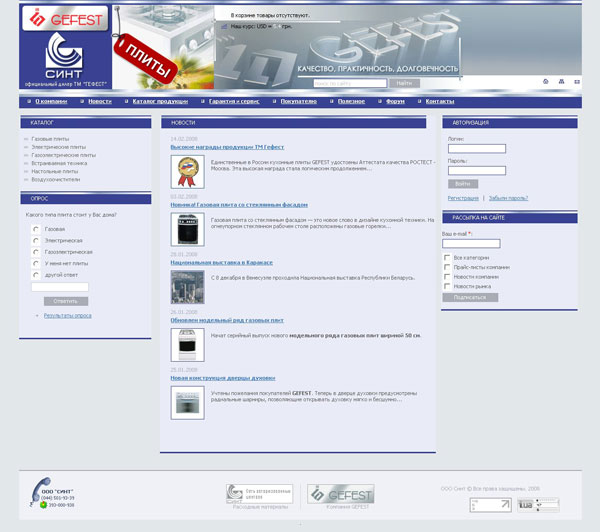This screenshot has width=600, height=532.
Task: Select the другой ответ poll option
Action: [x=36, y=275]
